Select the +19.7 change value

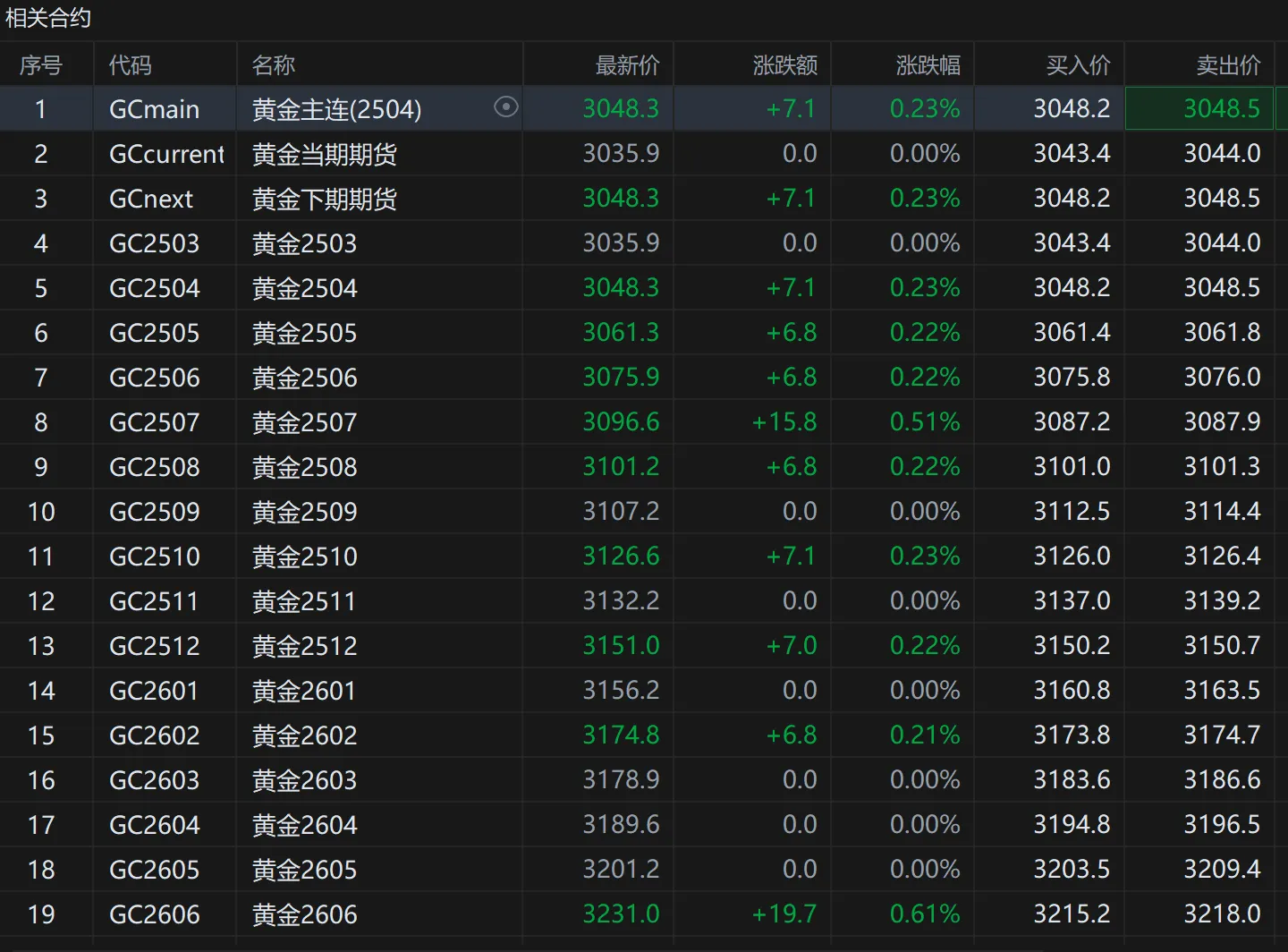(784, 914)
